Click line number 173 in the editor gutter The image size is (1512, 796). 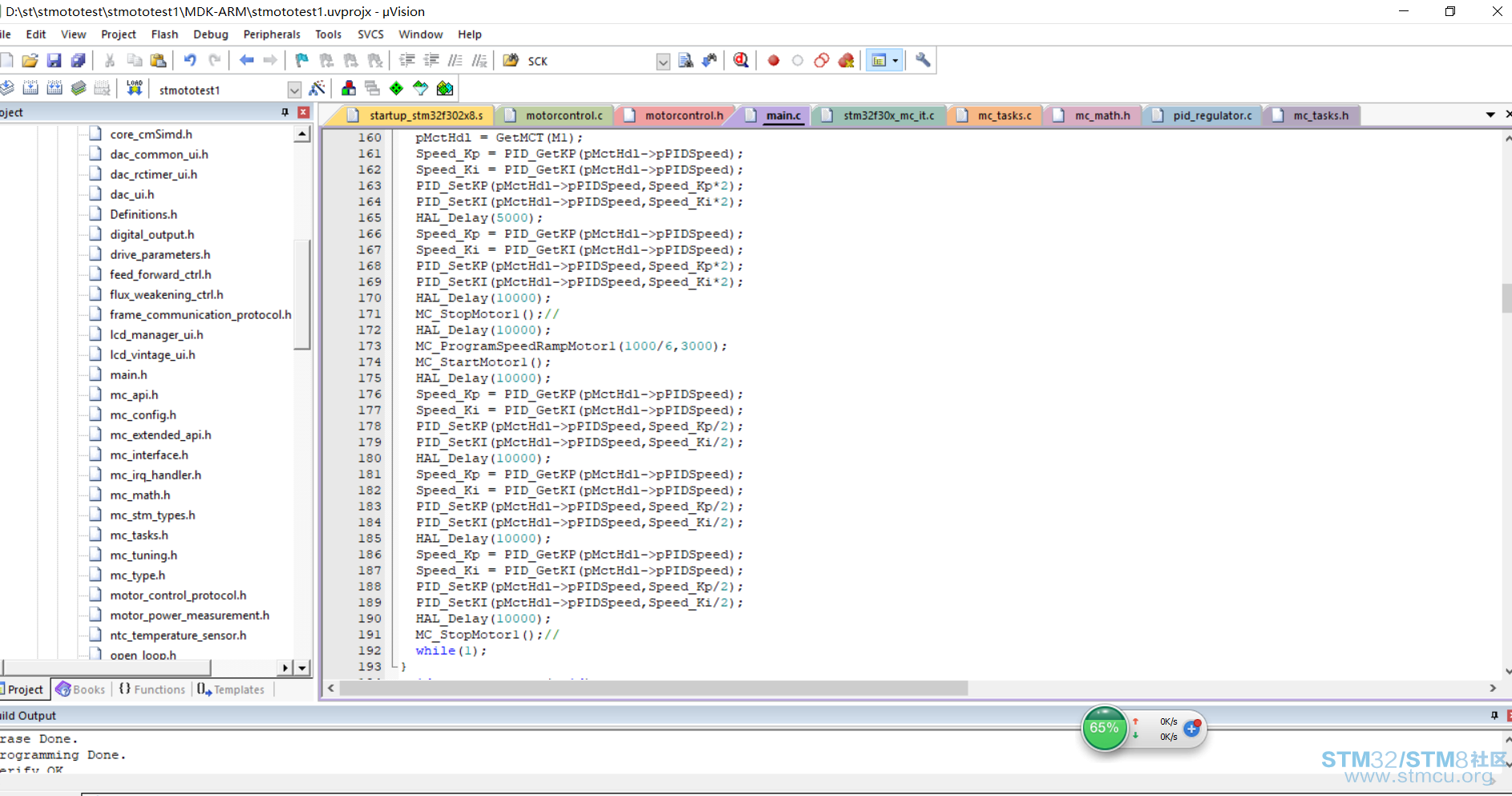370,346
